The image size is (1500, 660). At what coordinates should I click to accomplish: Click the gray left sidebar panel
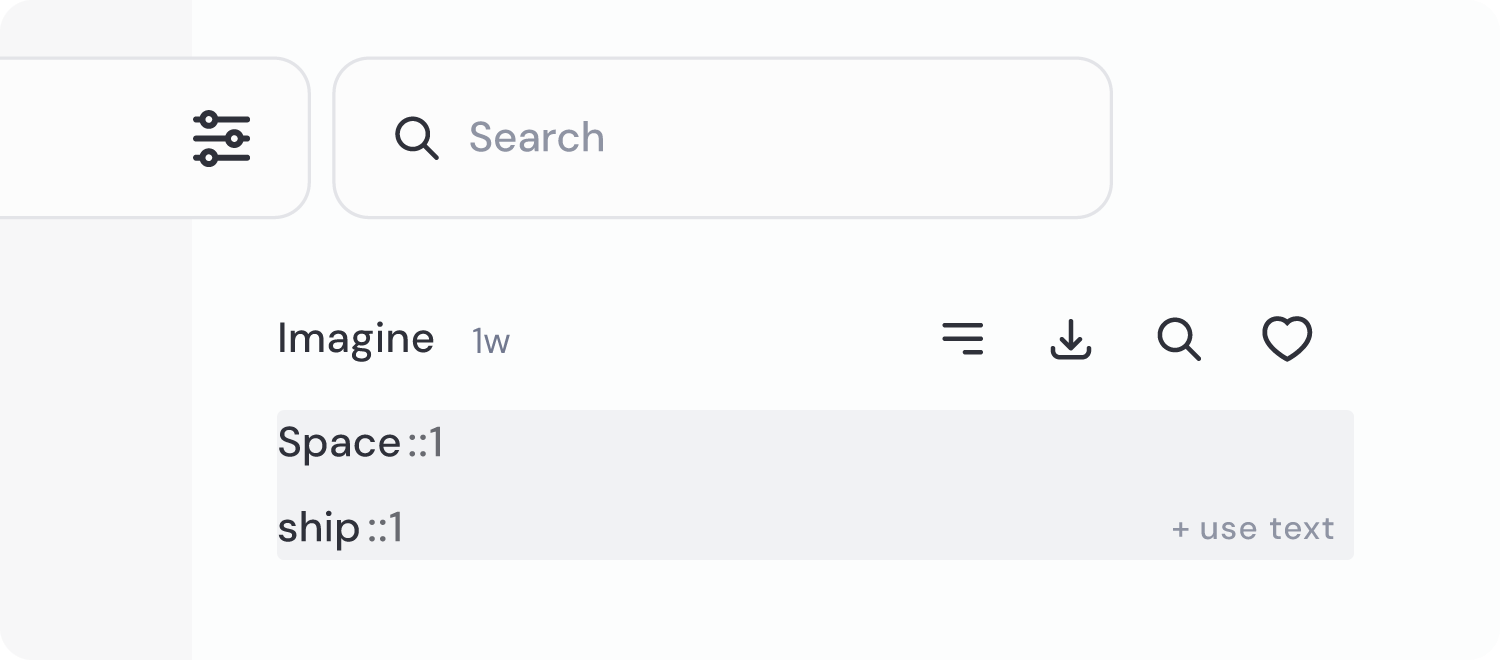95,420
